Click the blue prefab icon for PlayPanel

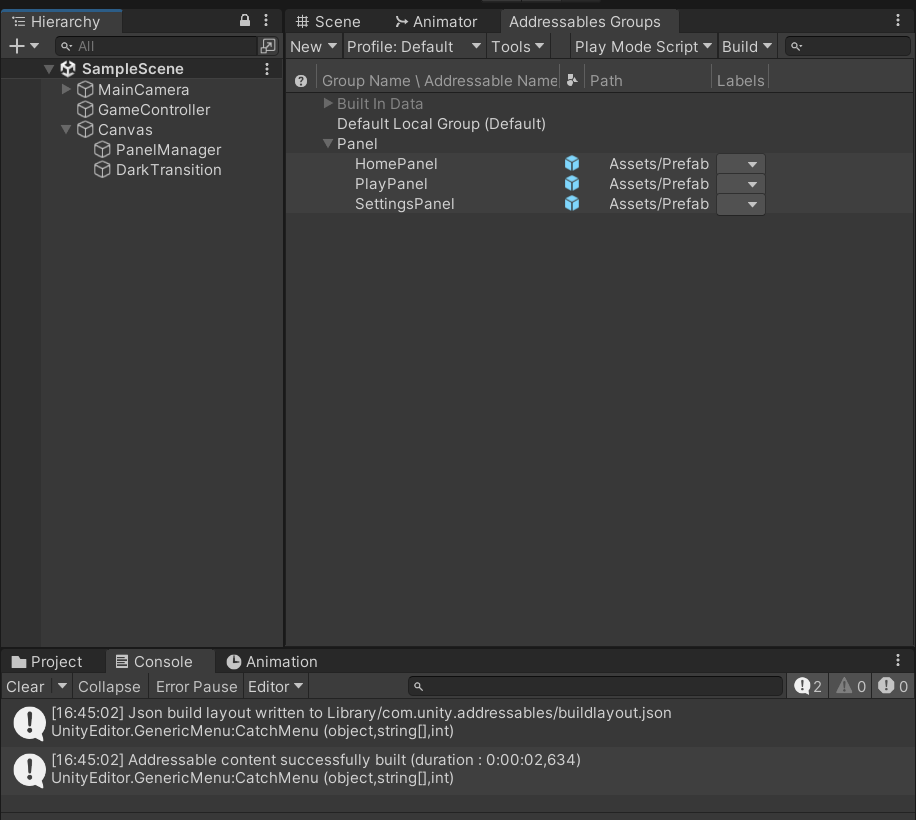572,183
